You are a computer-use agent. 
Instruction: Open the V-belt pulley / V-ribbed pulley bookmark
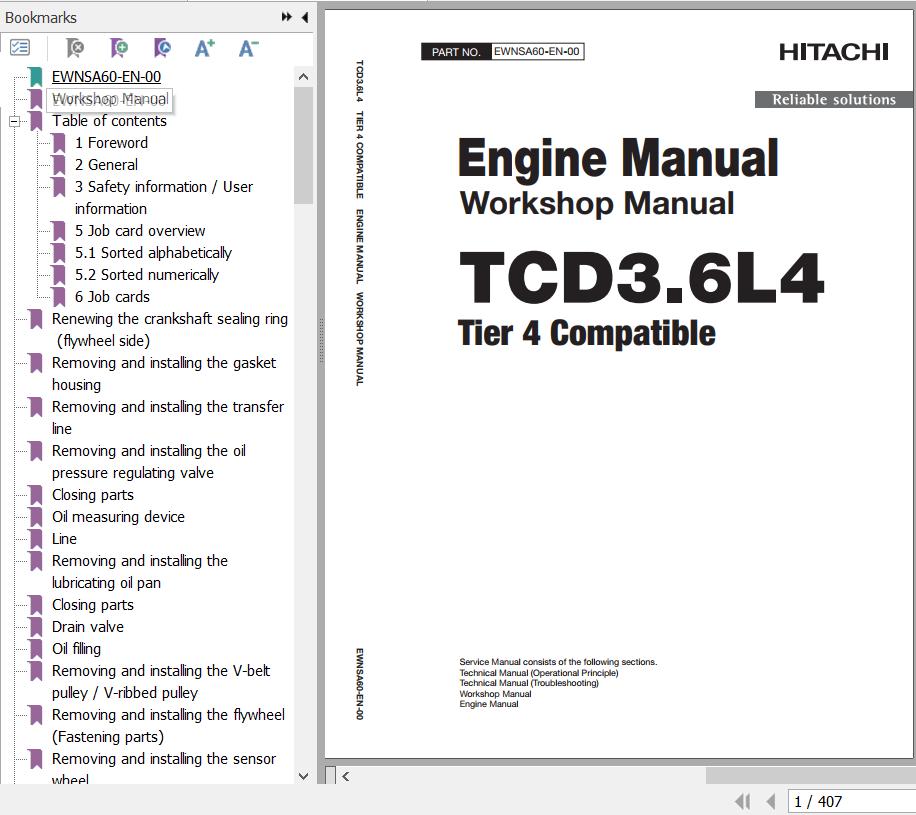(161, 682)
